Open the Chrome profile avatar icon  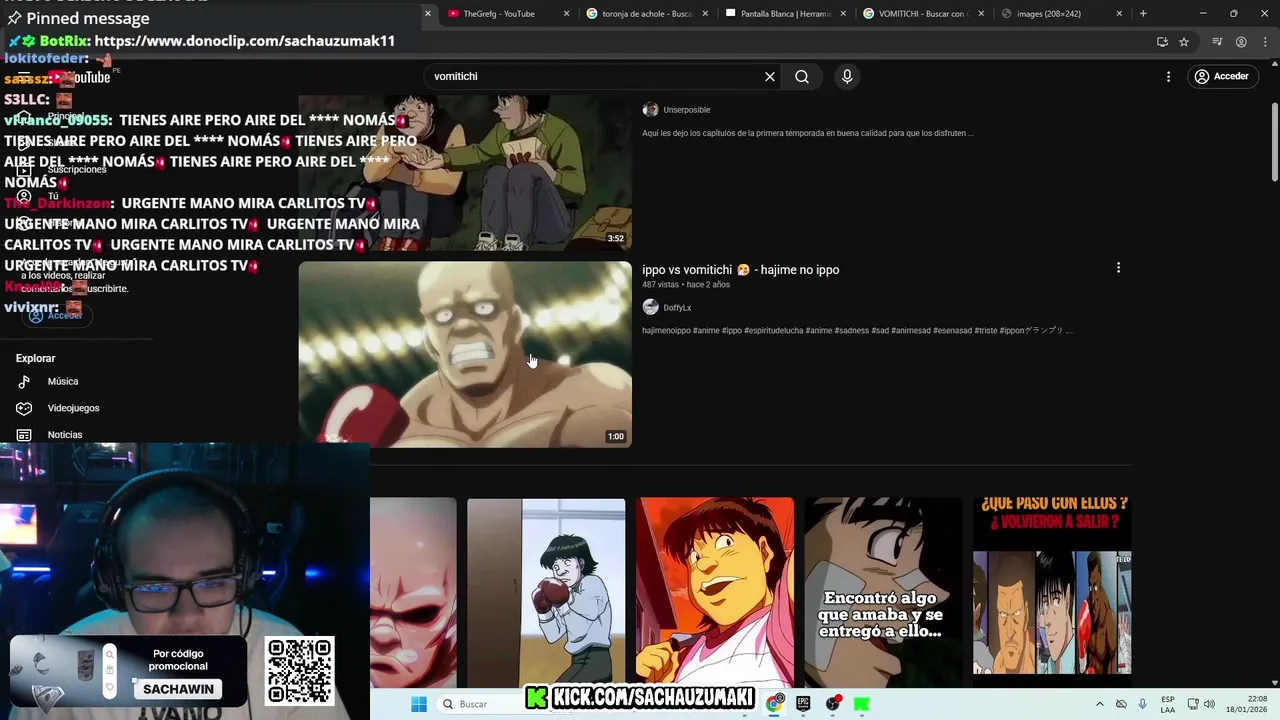1241,42
